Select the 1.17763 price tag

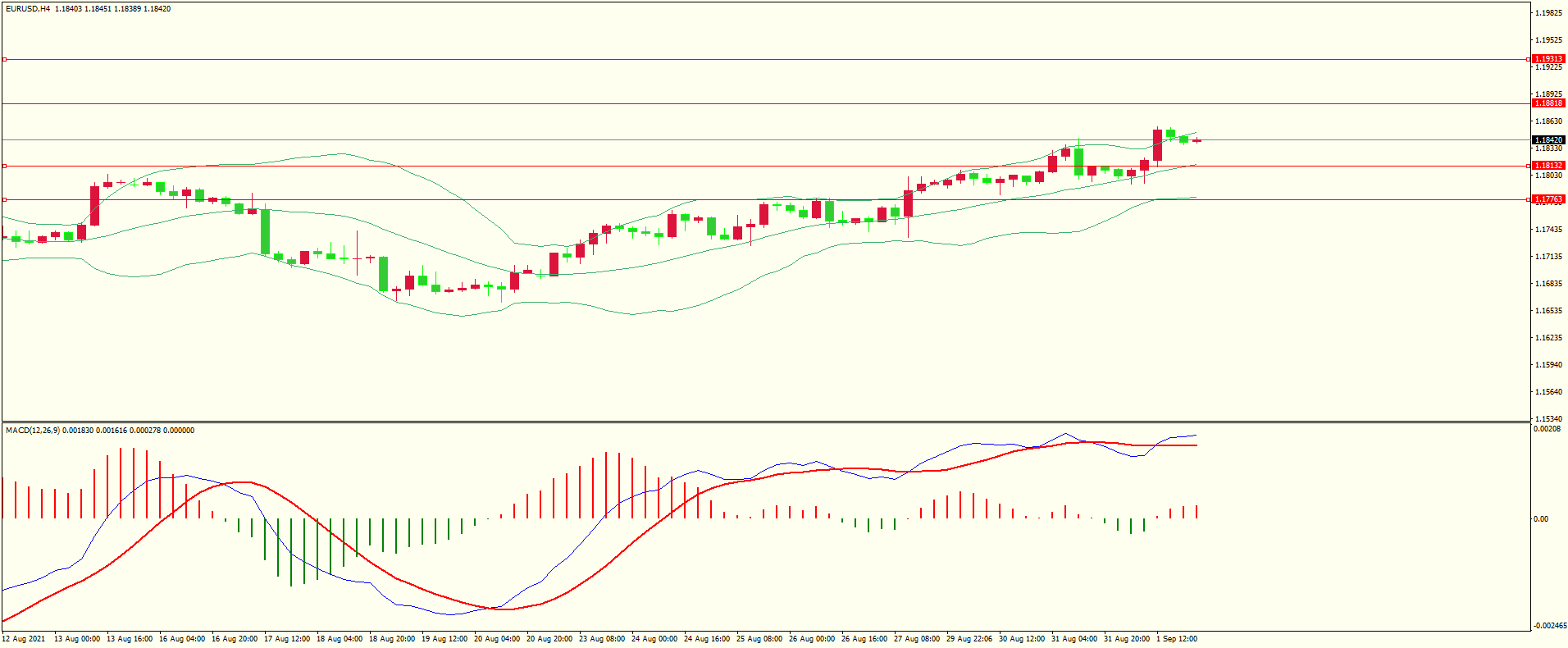[1548, 199]
